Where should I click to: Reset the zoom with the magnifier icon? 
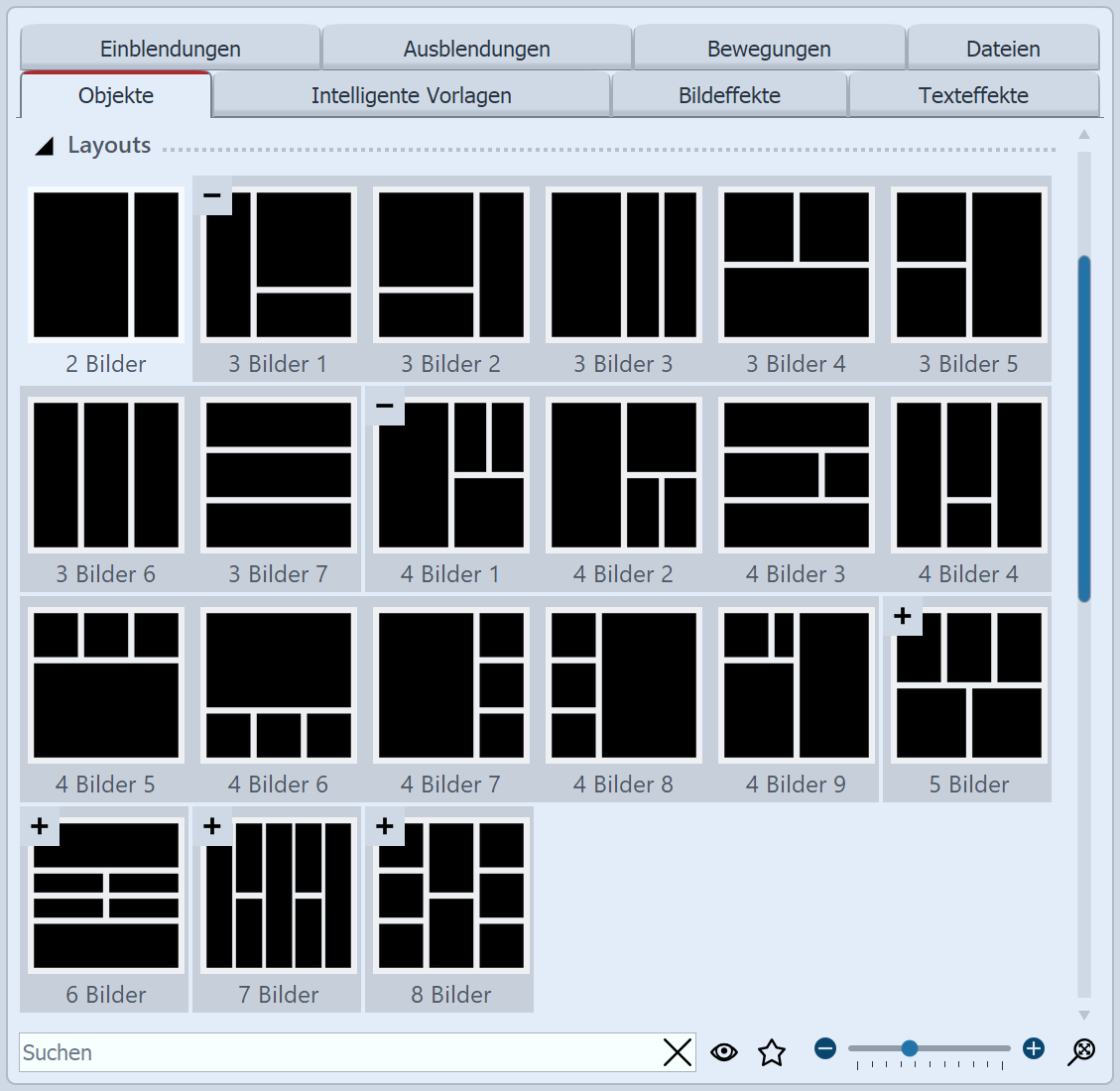pos(1081,1050)
